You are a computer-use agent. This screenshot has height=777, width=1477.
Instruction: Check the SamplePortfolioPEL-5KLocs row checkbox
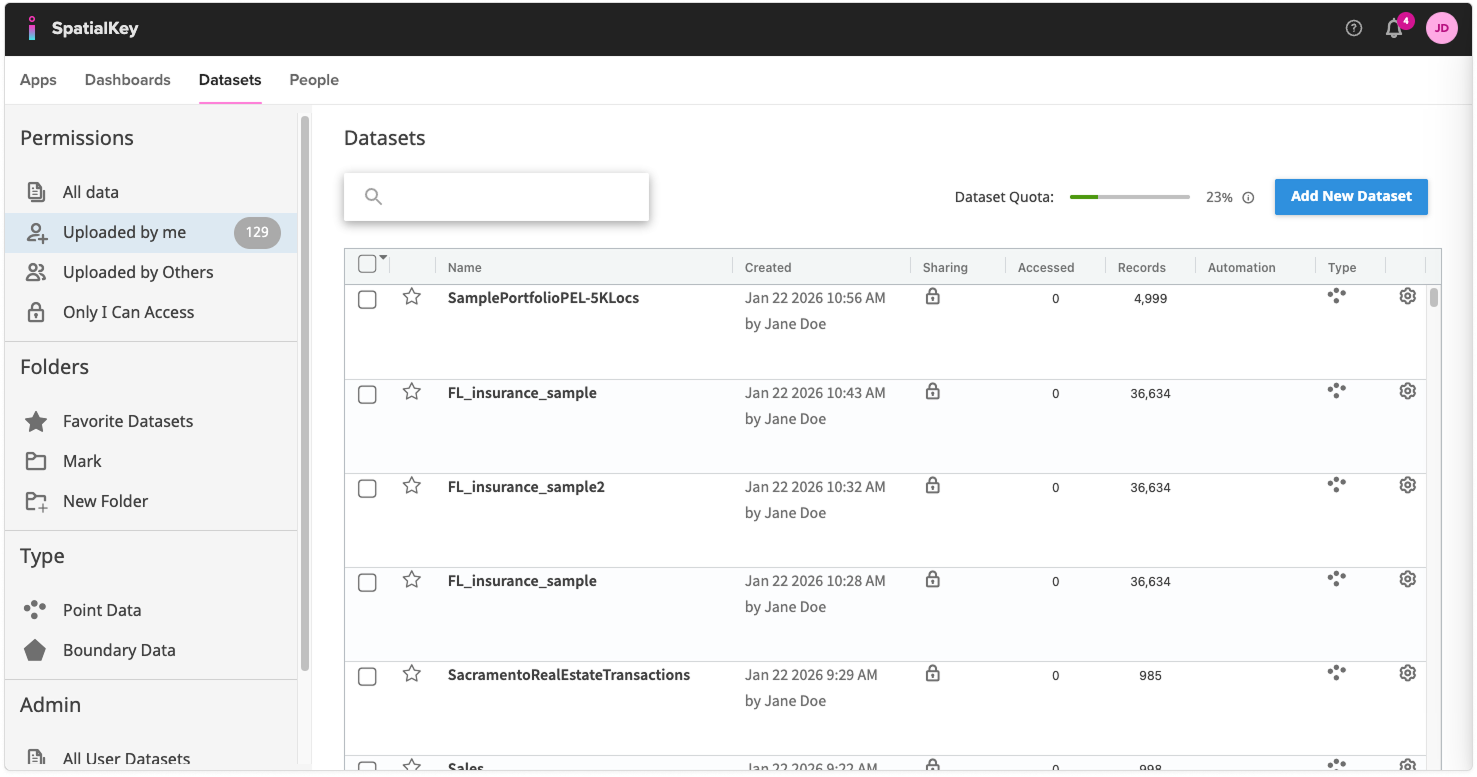click(367, 300)
